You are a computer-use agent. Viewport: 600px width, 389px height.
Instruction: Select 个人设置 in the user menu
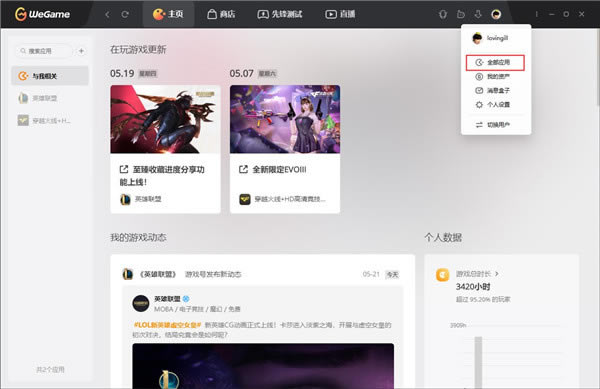coord(495,104)
